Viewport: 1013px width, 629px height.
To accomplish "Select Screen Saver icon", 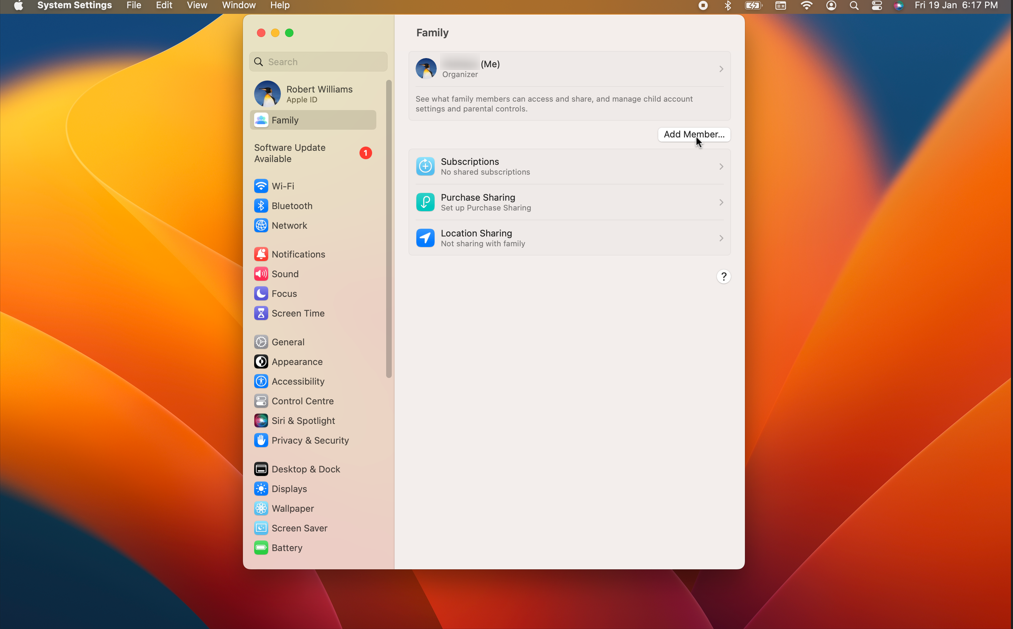I will [261, 528].
